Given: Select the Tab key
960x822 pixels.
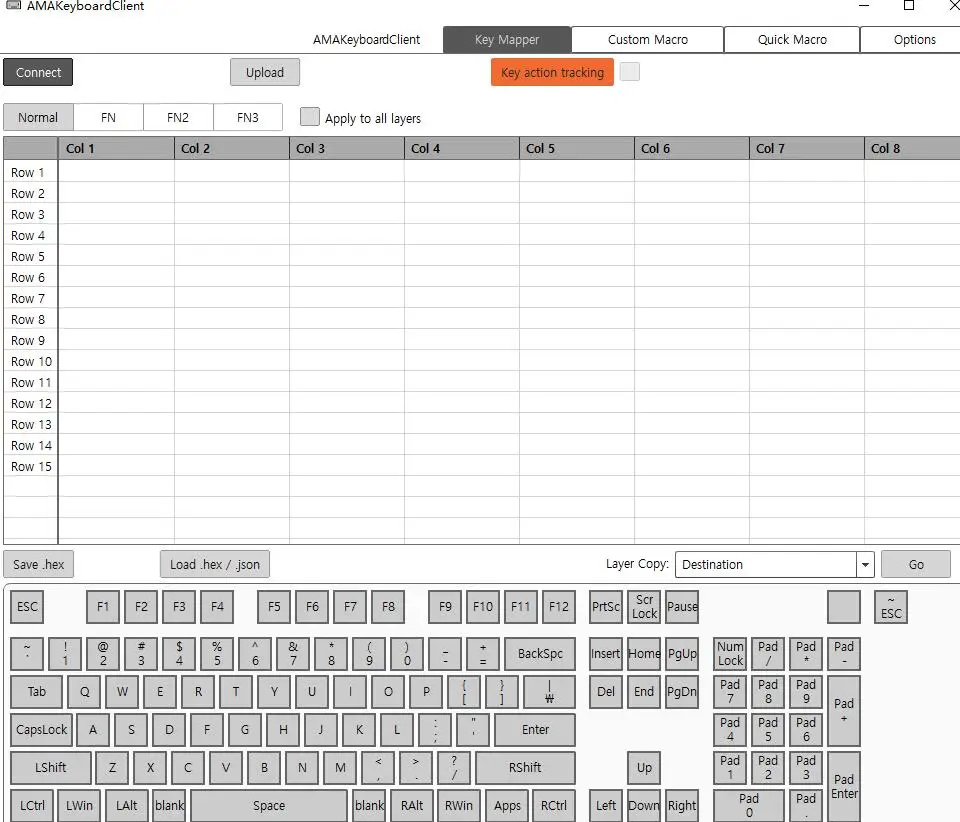Looking at the screenshot, I should 37,692.
